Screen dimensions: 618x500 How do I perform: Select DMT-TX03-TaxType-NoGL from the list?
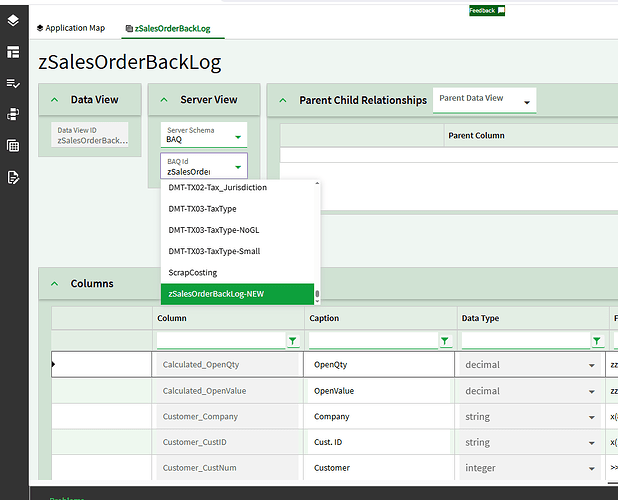coord(237,230)
